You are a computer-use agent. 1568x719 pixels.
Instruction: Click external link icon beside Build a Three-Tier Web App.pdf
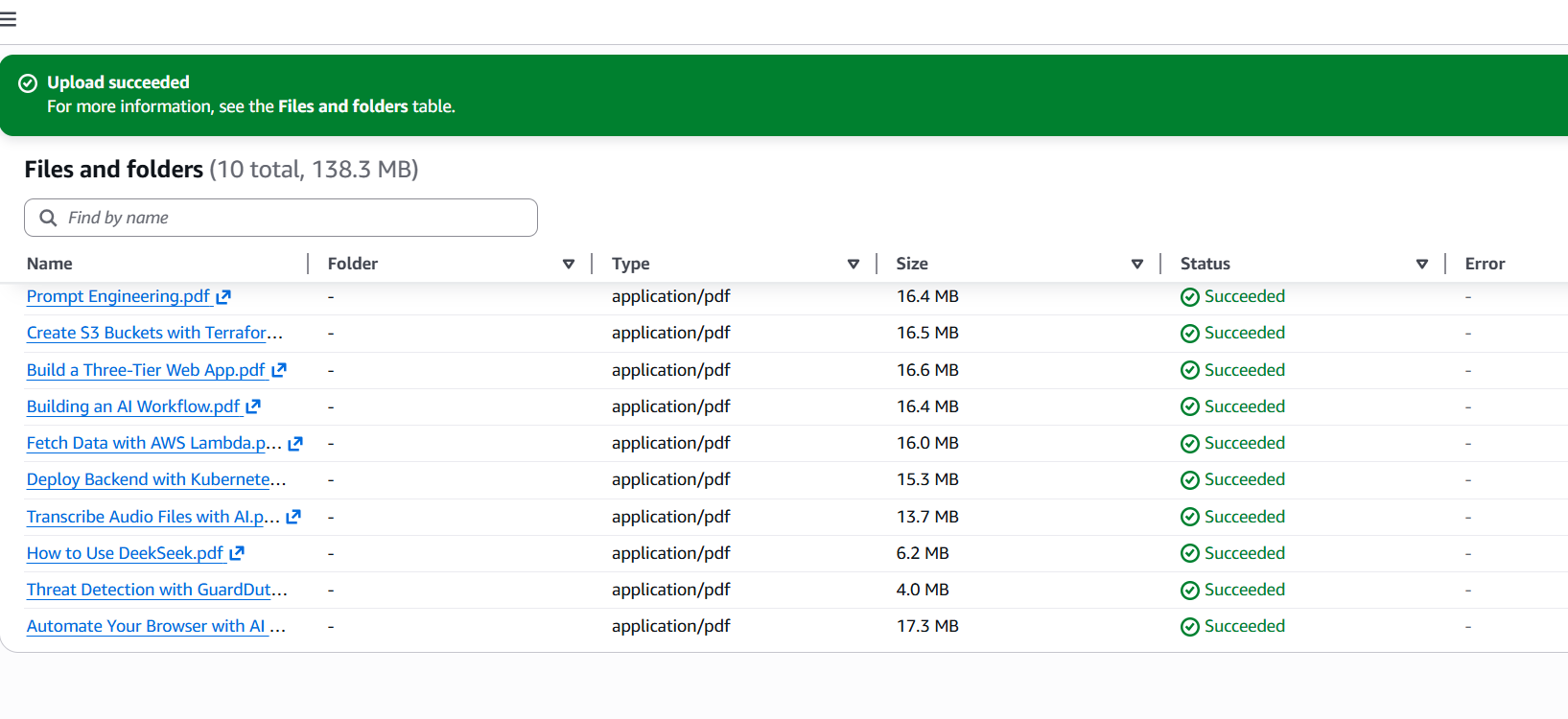click(279, 370)
